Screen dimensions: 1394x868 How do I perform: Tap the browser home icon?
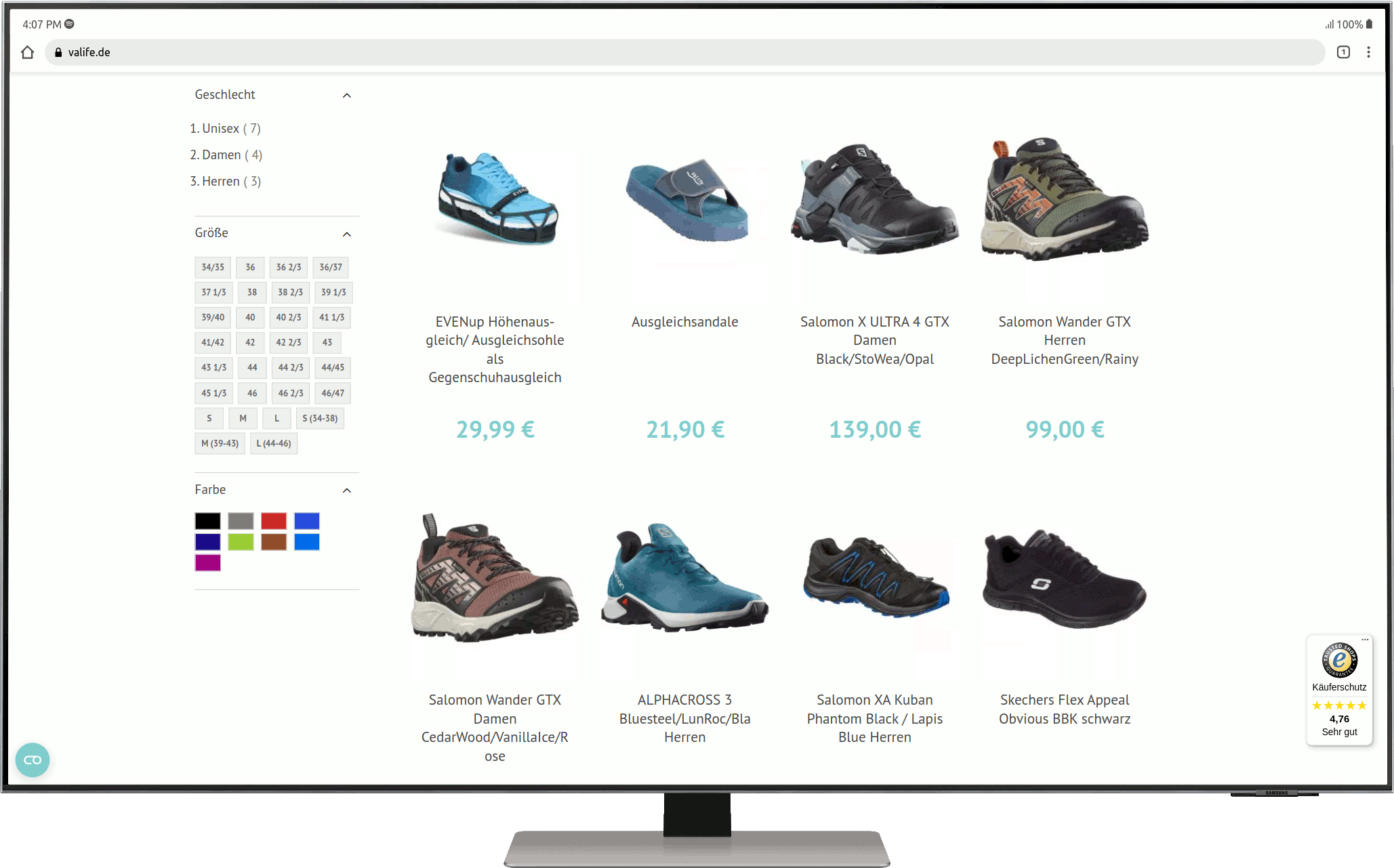click(27, 52)
